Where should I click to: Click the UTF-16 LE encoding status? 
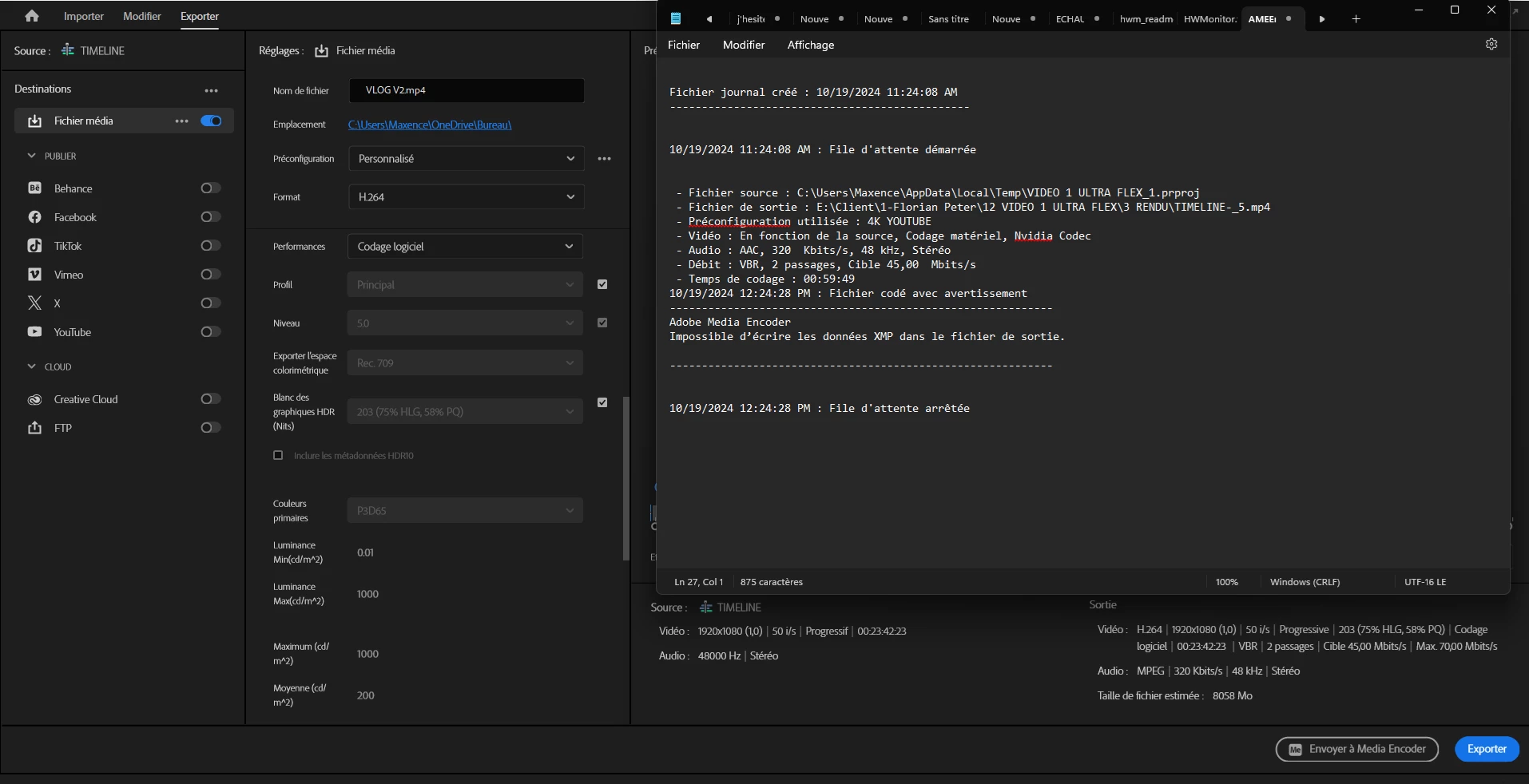click(1425, 582)
